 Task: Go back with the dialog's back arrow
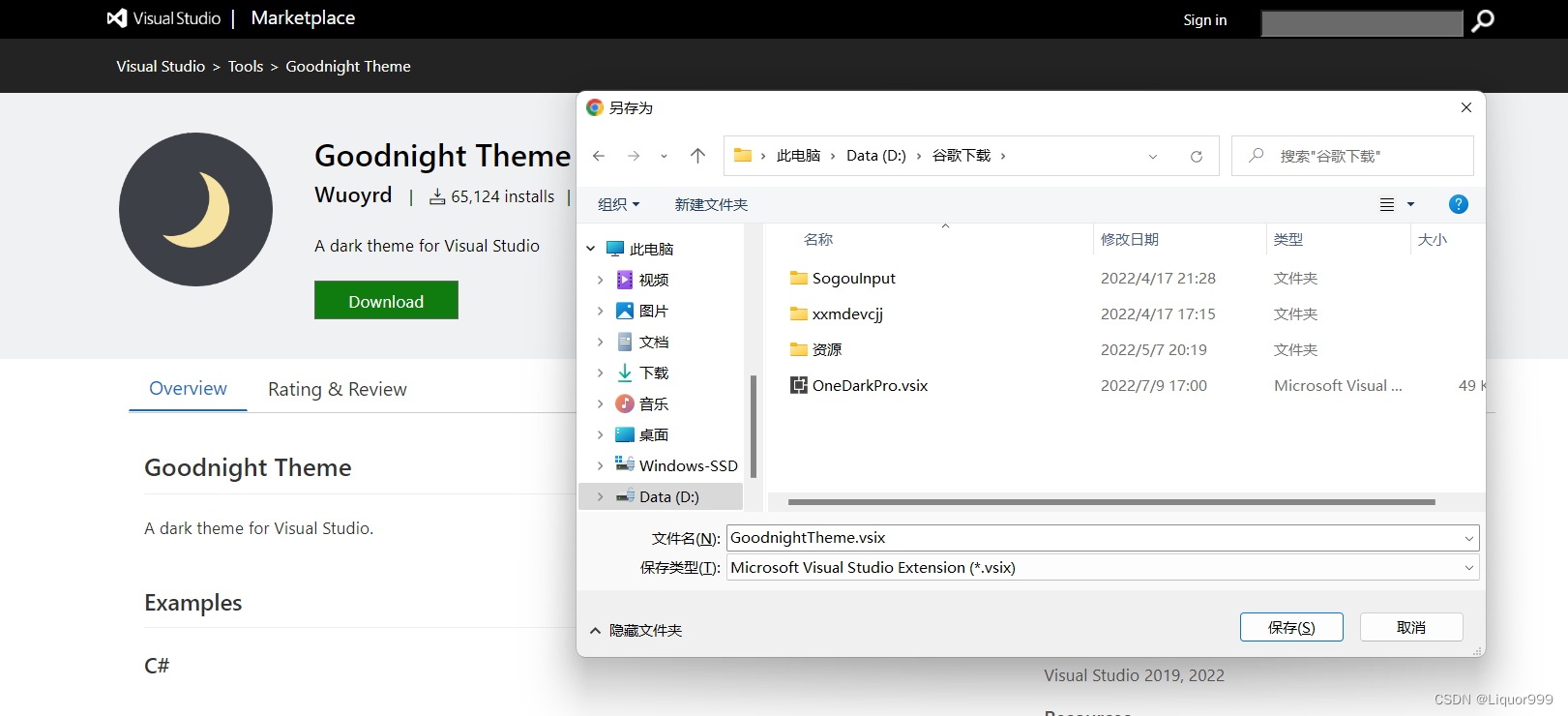tap(599, 156)
